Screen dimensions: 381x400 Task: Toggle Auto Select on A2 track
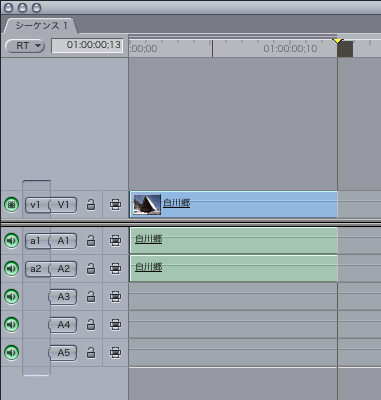115,268
